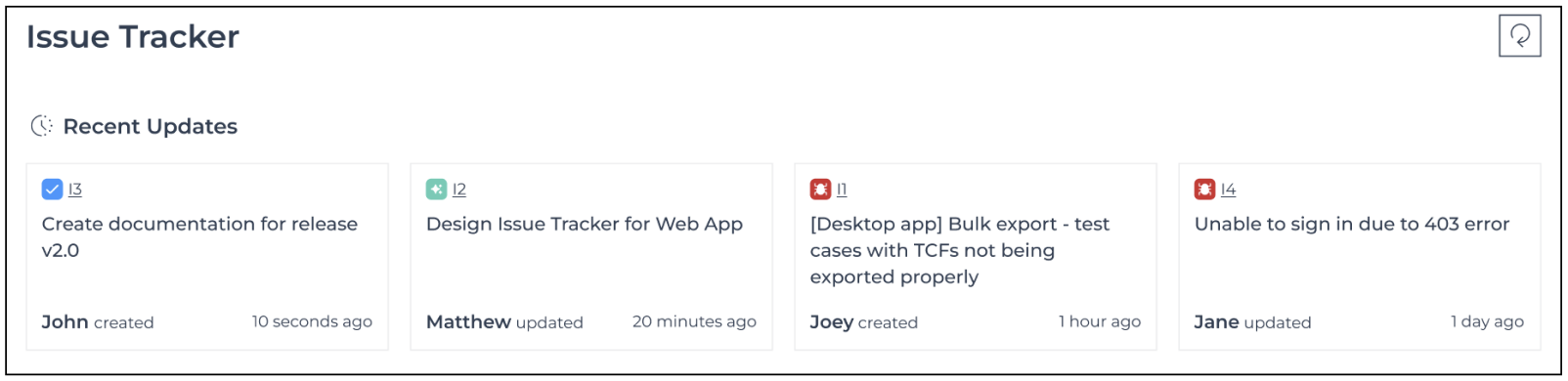Click the blue checkmark task icon for I3
1568x381 pixels.
pyautogui.click(x=53, y=190)
